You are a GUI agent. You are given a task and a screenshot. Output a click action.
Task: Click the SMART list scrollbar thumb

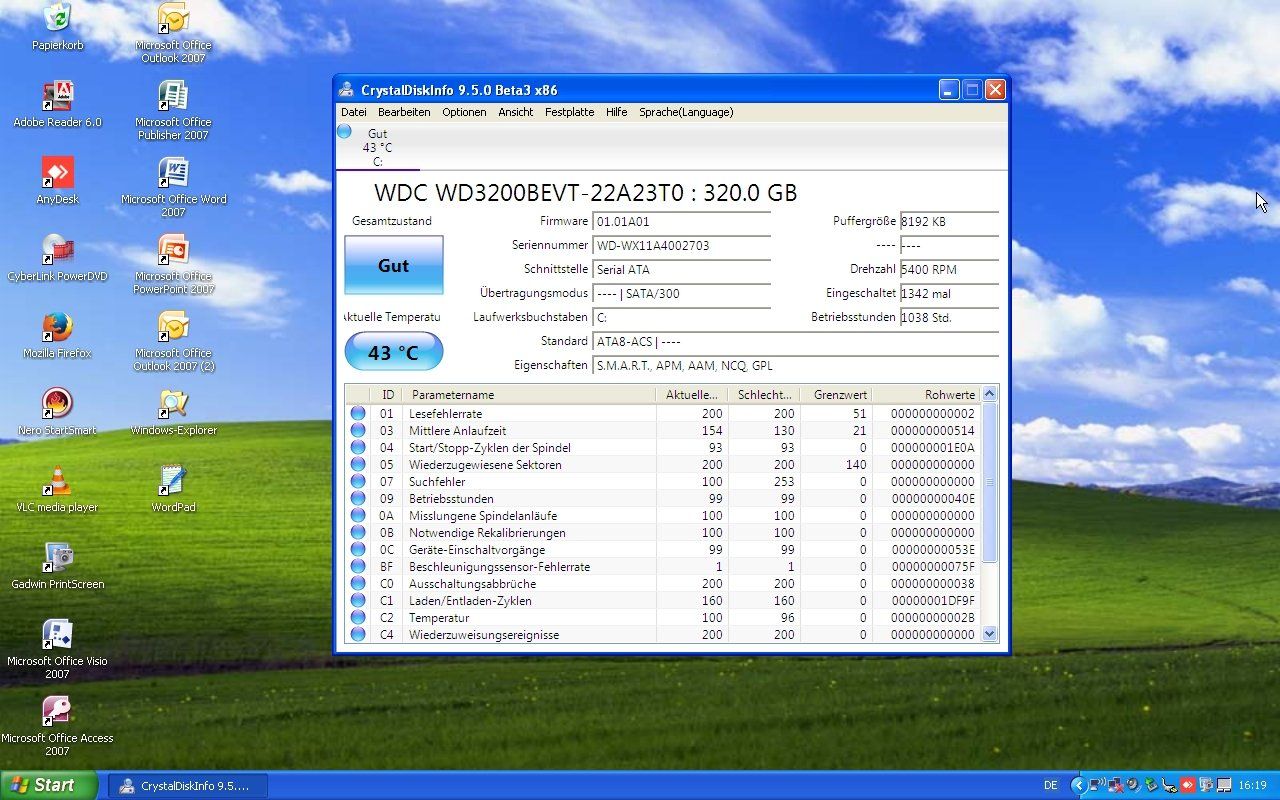990,482
